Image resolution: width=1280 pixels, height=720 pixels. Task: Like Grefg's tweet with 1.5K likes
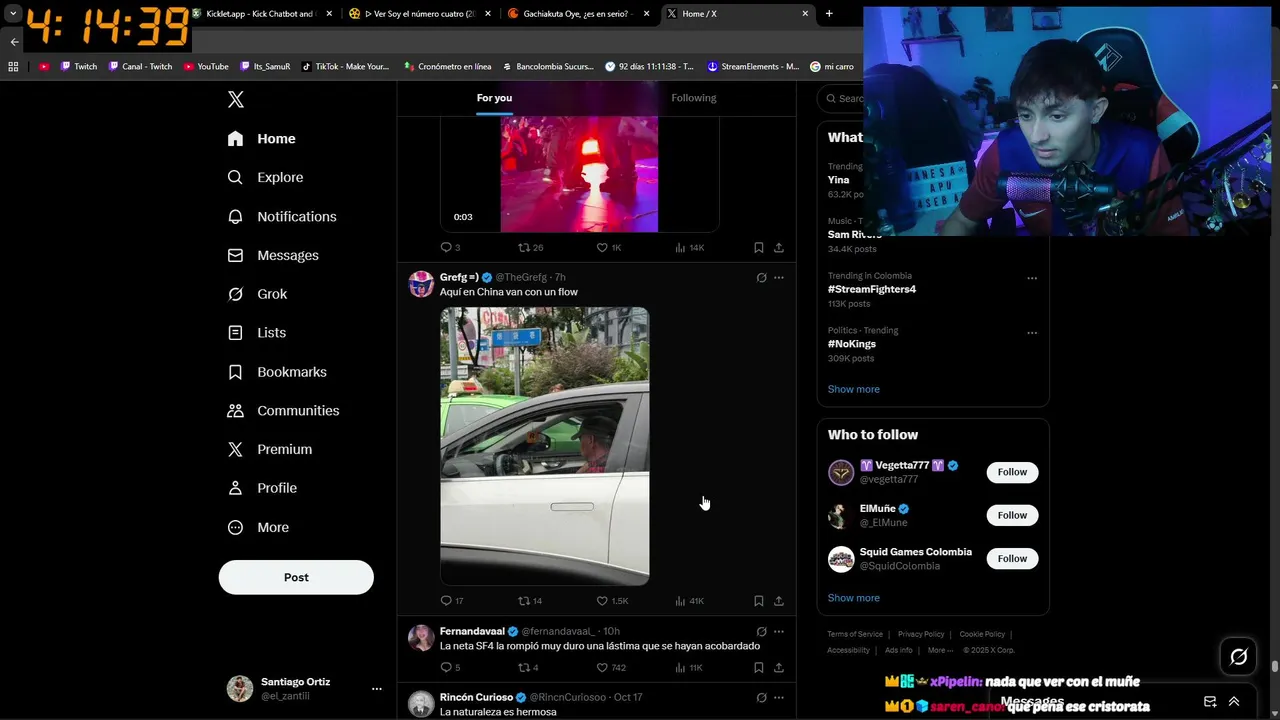coord(612,601)
